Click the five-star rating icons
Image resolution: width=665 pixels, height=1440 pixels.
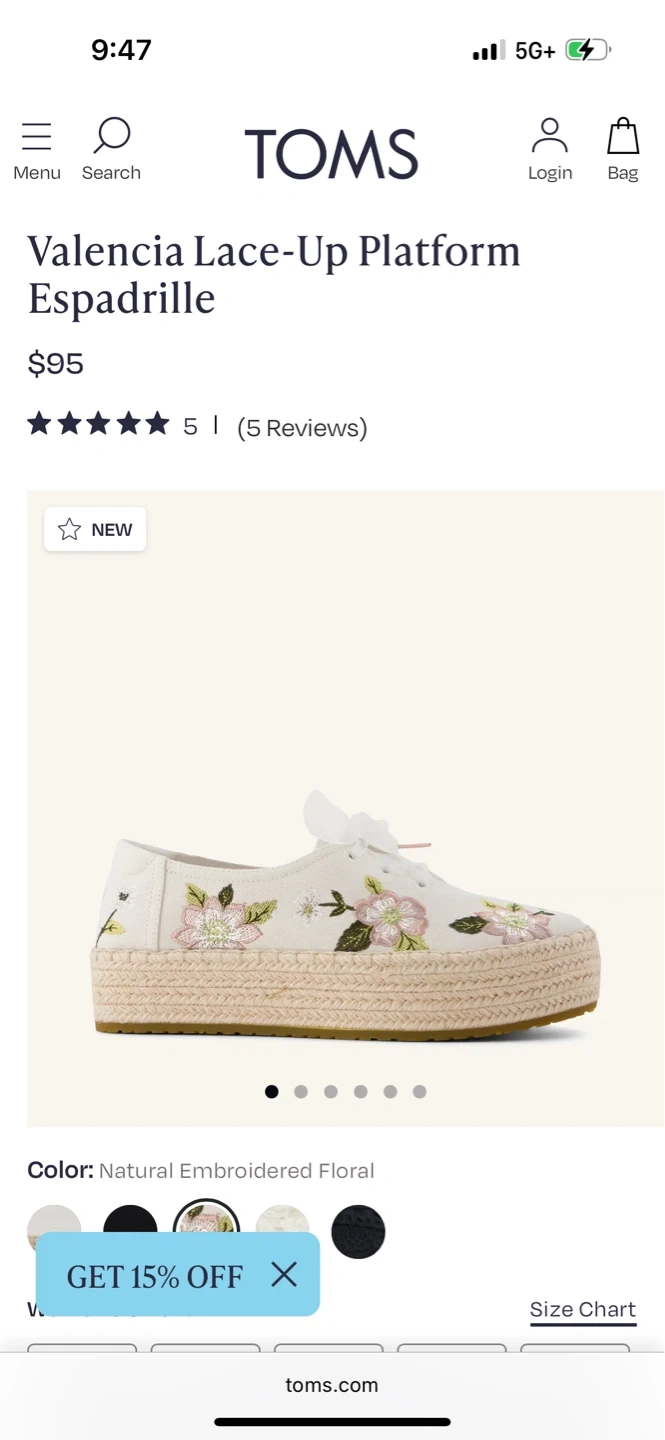tap(98, 425)
